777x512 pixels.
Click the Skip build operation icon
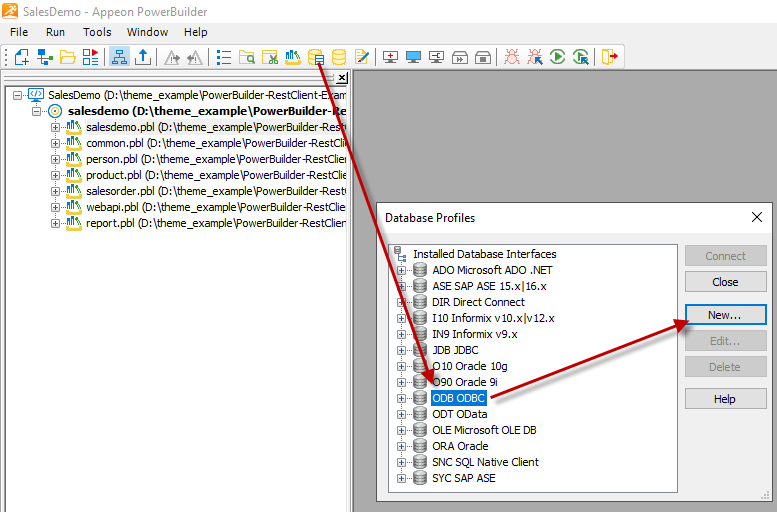[x=460, y=58]
